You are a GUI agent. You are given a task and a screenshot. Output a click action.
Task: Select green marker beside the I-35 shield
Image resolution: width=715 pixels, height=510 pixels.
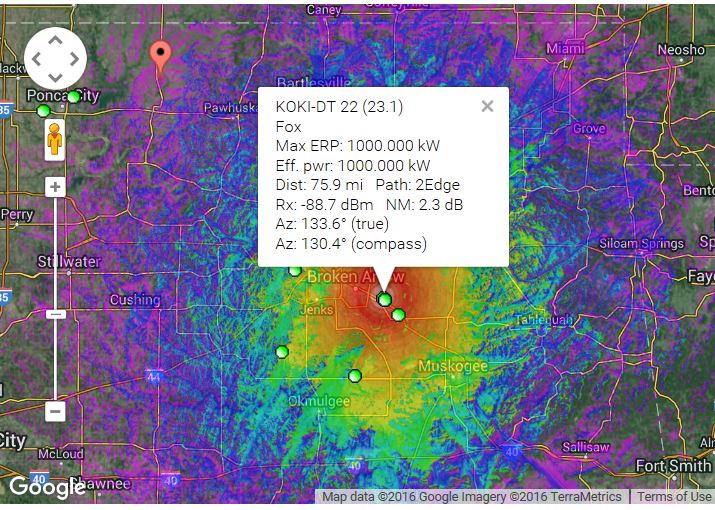click(42, 110)
